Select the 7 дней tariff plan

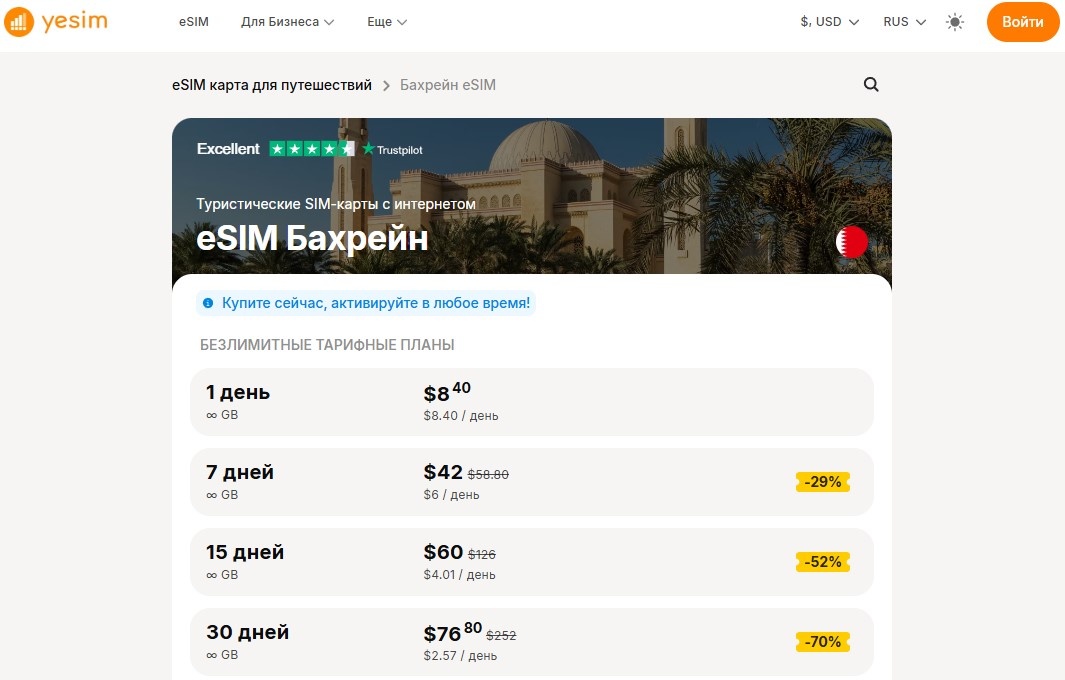tap(531, 481)
